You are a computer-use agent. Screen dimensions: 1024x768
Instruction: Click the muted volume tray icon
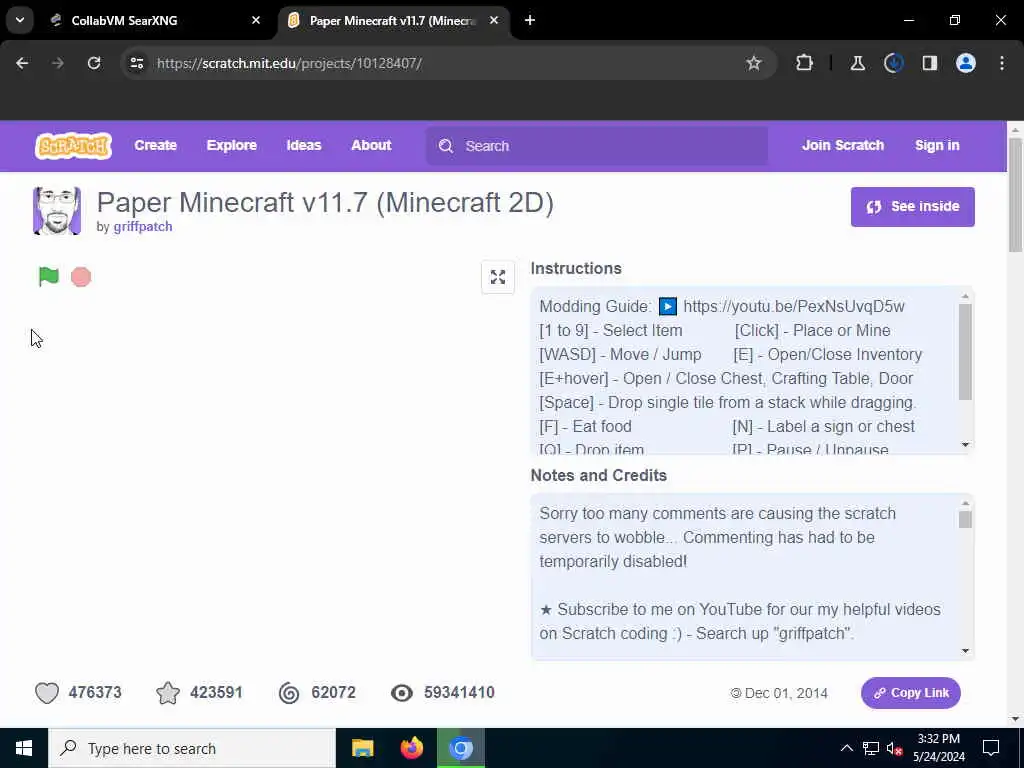pos(895,748)
